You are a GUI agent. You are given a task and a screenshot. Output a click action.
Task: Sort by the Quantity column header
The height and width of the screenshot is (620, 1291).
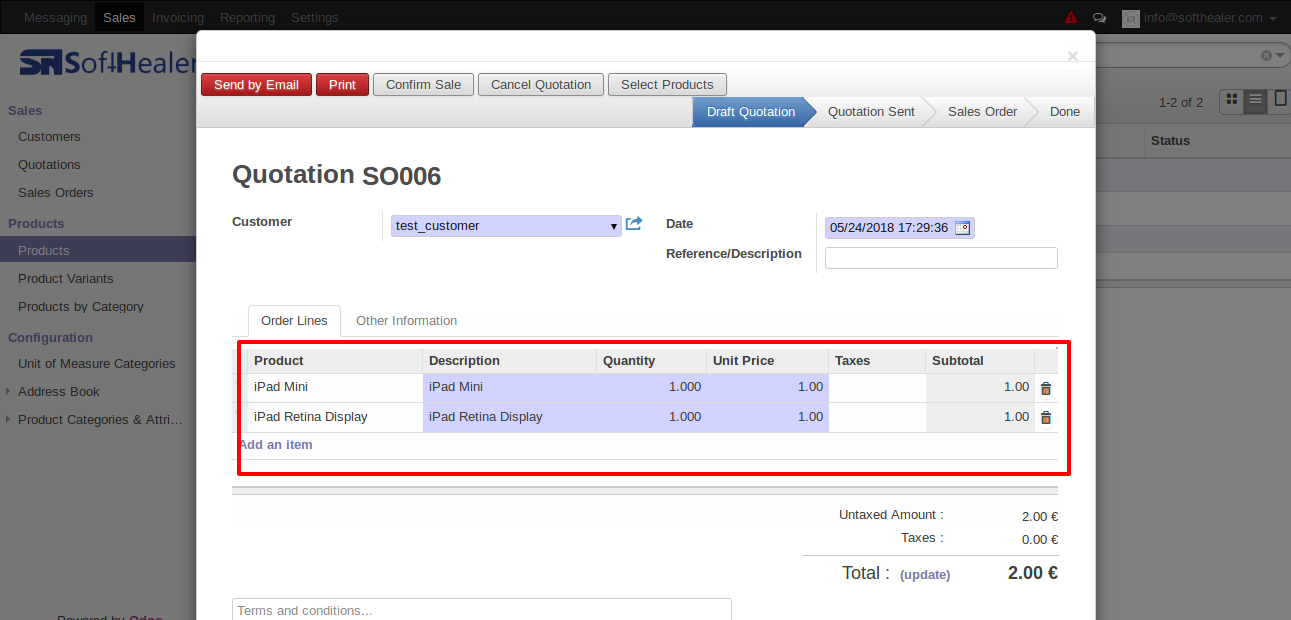pos(652,361)
